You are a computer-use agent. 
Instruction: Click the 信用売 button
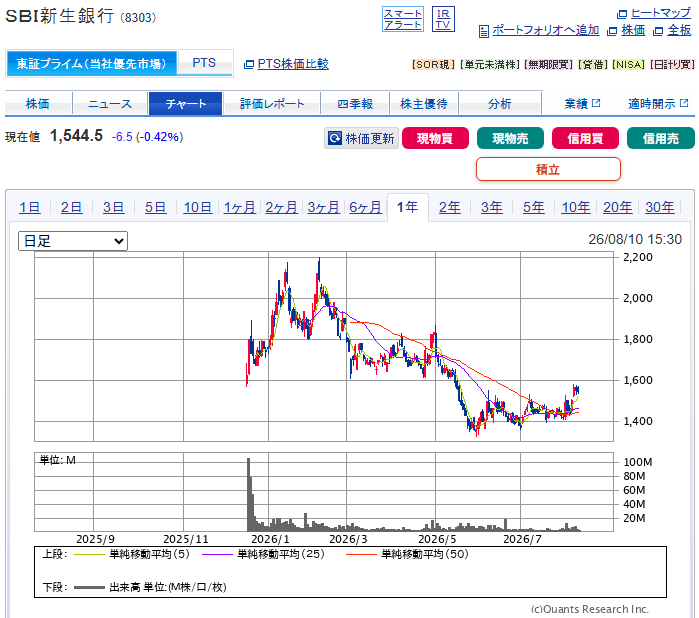[x=661, y=138]
